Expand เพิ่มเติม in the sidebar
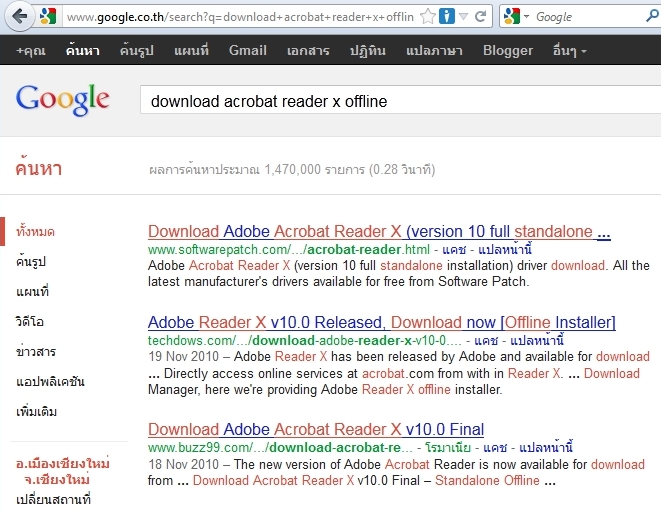The height and width of the screenshot is (511, 661). 36,411
